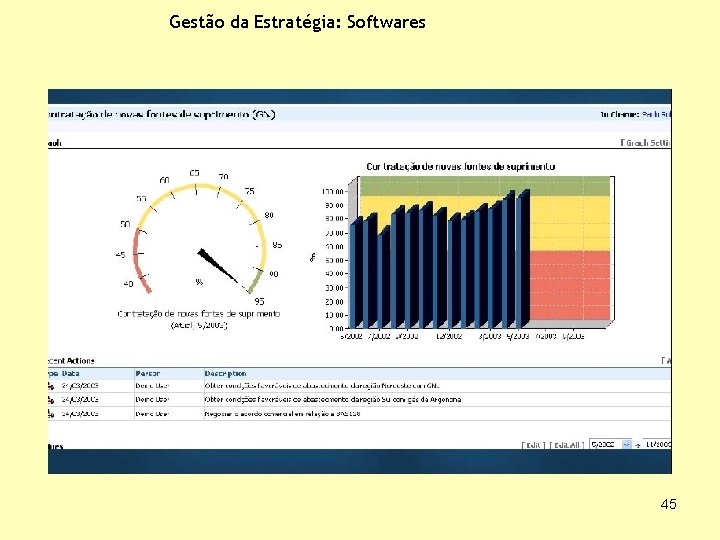
Task: Click the gauge needle on the dial
Action: coord(218,266)
